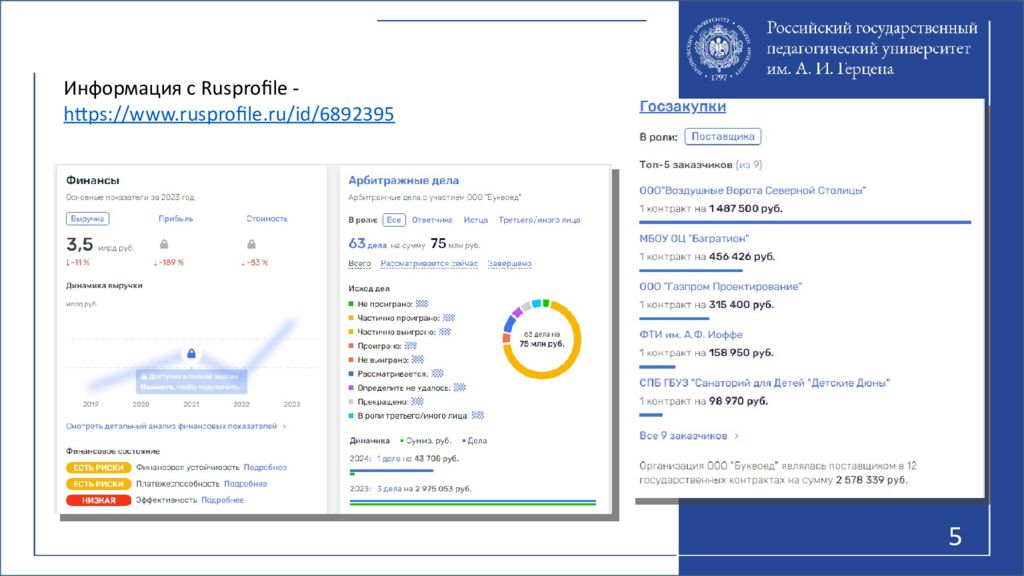Click the Herzen University emblem logo
1024x576 pixels.
(718, 50)
